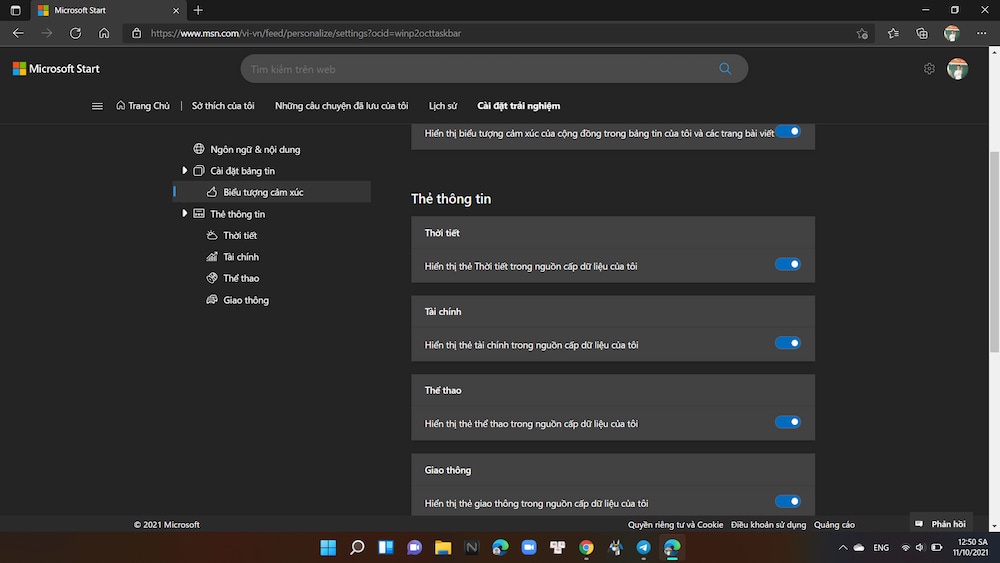This screenshot has width=1000, height=563.
Task: Collapse the Thẻ thông tin tree arrow
Action: coord(185,214)
